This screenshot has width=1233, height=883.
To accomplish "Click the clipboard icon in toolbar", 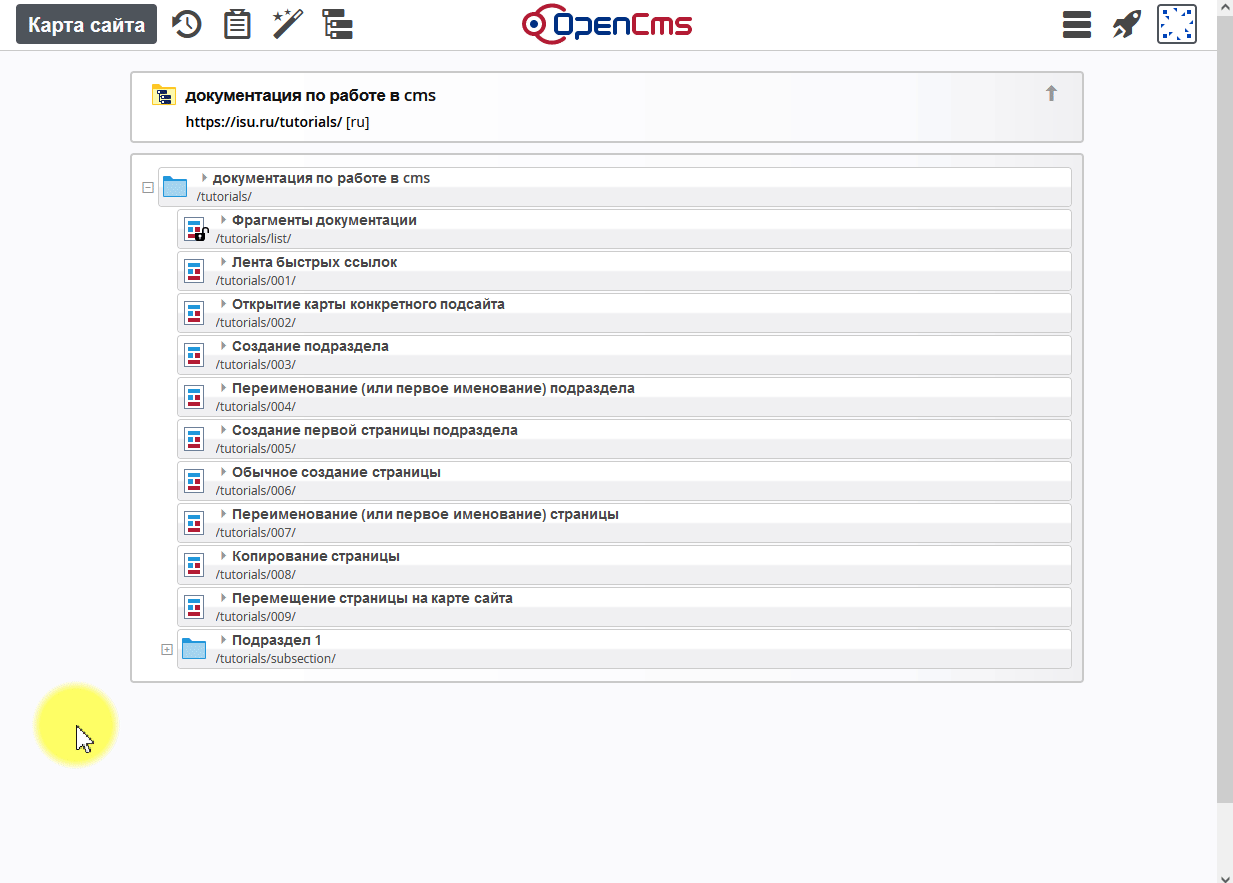I will pos(237,24).
